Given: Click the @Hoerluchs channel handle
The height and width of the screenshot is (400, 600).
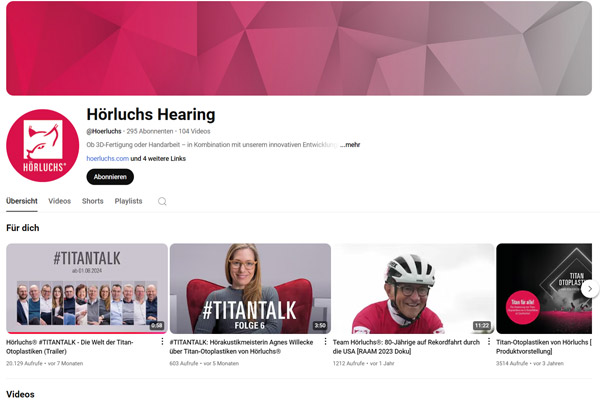Looking at the screenshot, I should pyautogui.click(x=104, y=131).
